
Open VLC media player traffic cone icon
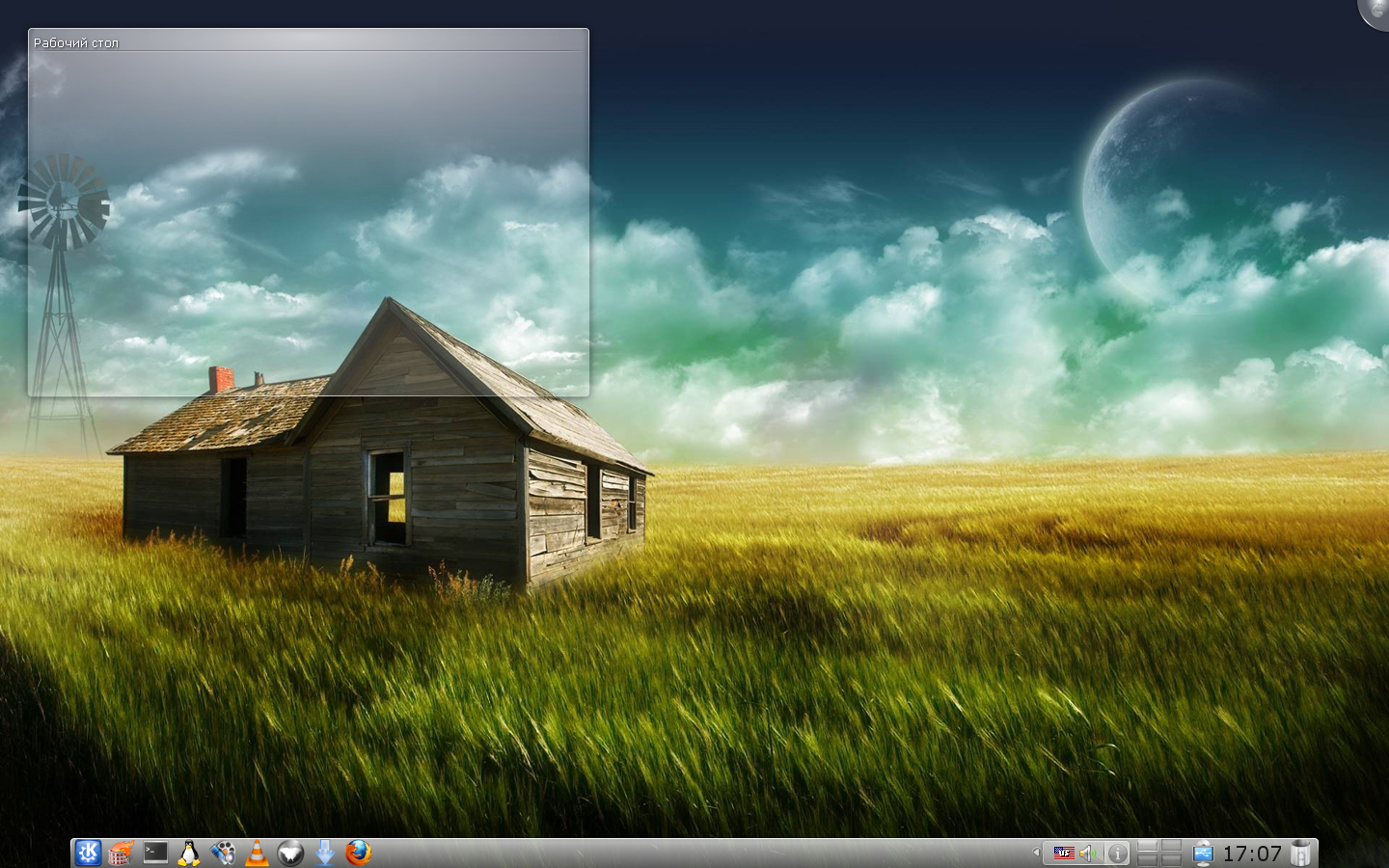coord(257,853)
